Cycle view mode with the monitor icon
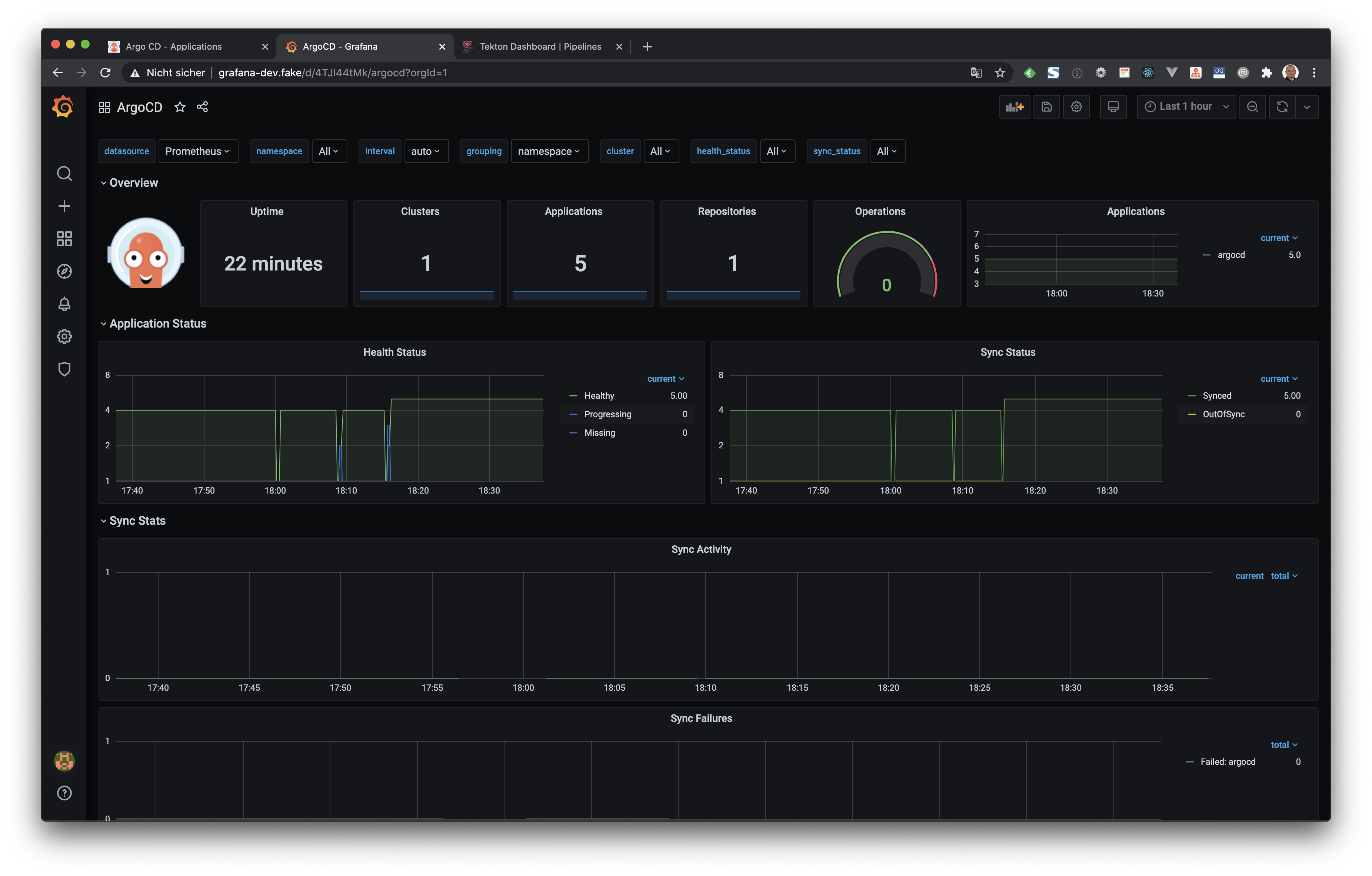 click(x=1113, y=107)
